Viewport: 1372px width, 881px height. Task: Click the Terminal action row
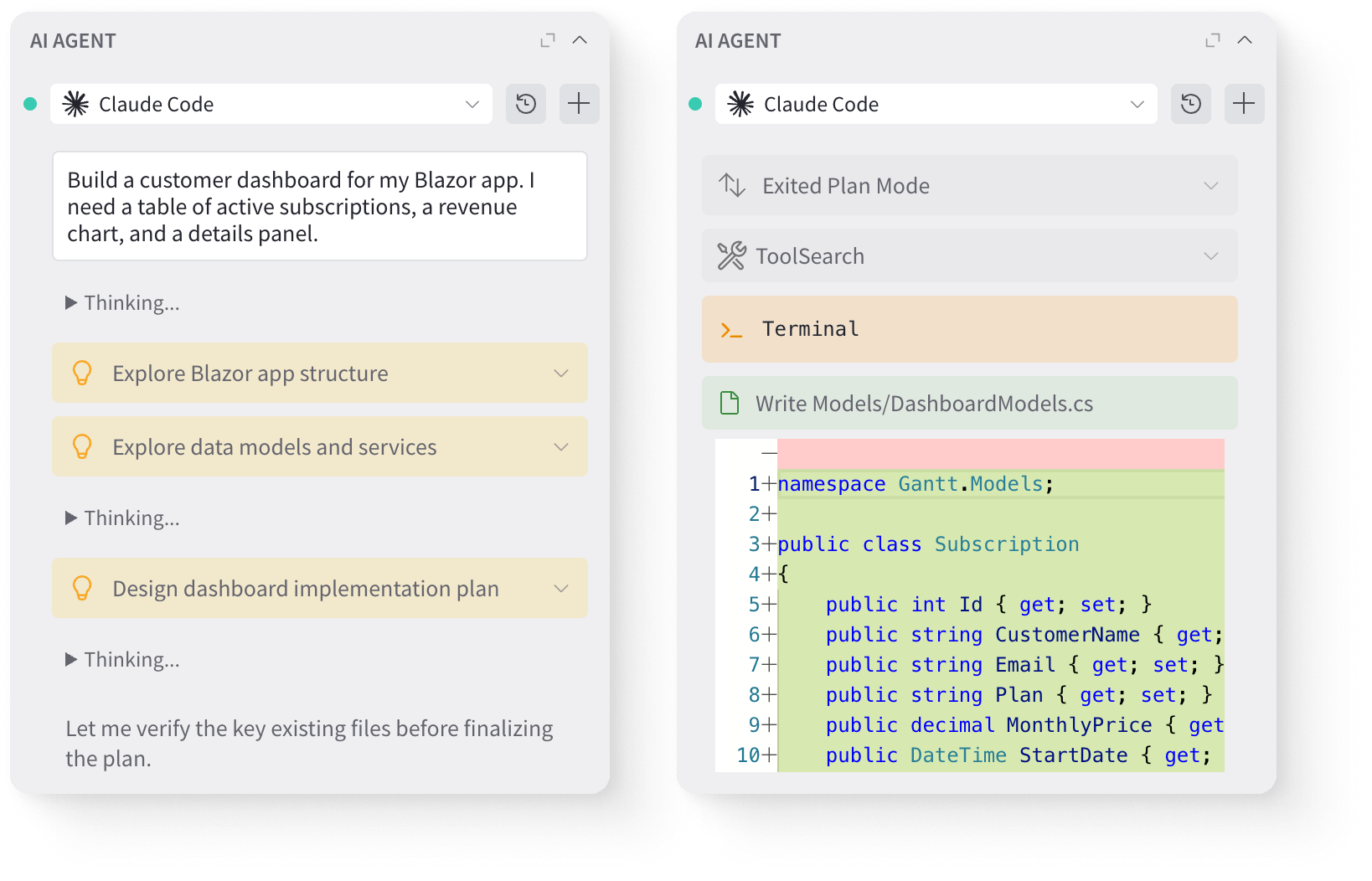click(x=969, y=328)
